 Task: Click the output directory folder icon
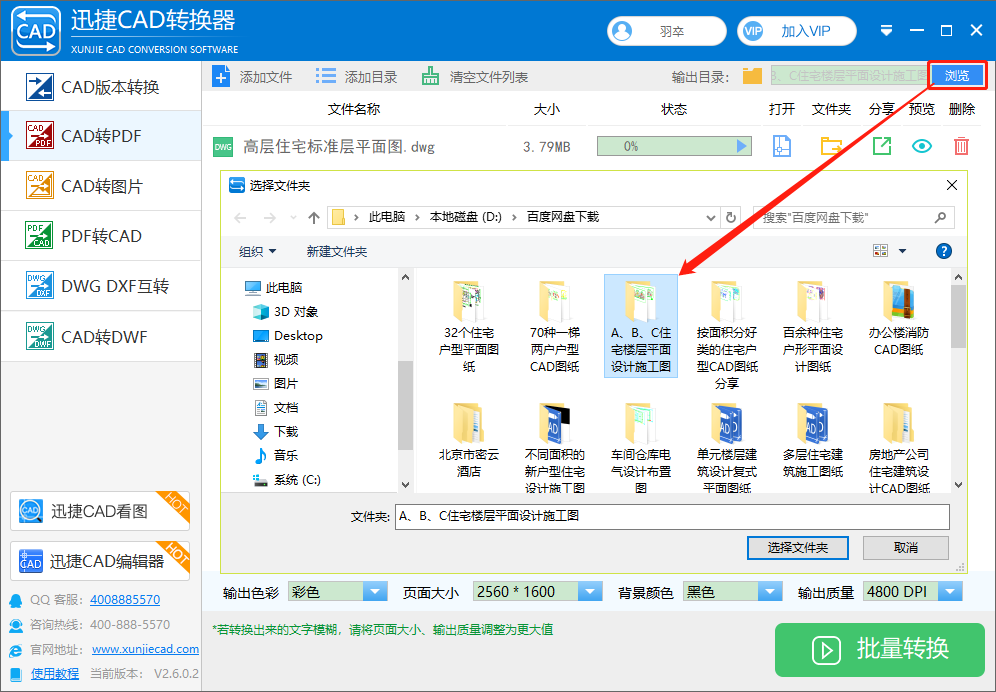point(752,76)
